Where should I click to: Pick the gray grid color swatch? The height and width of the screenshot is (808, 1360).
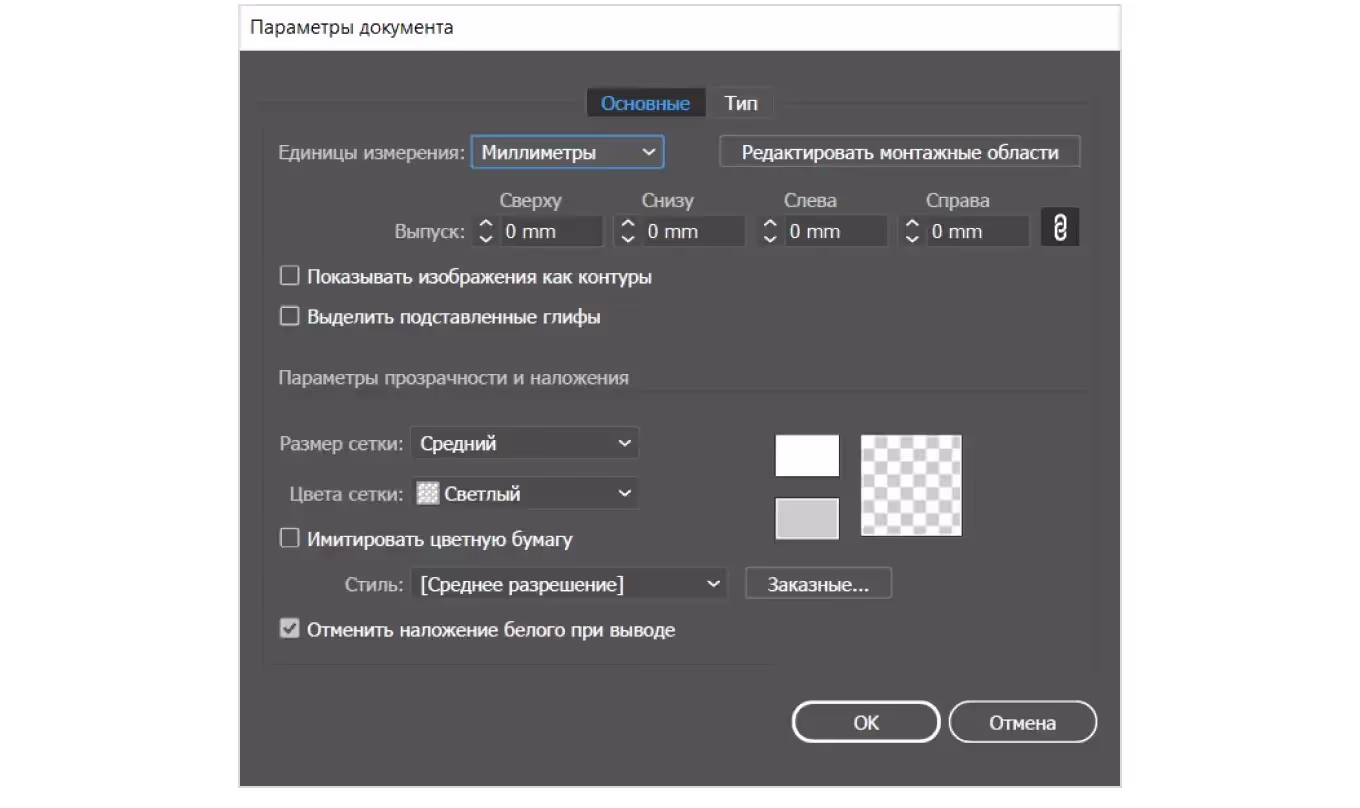[x=807, y=518]
